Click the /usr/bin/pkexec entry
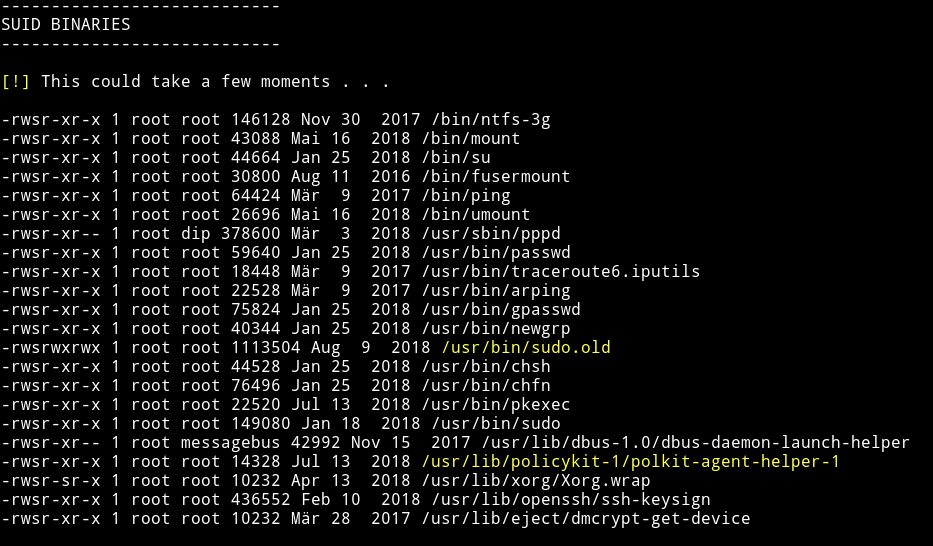This screenshot has height=546, width=933. (496, 405)
